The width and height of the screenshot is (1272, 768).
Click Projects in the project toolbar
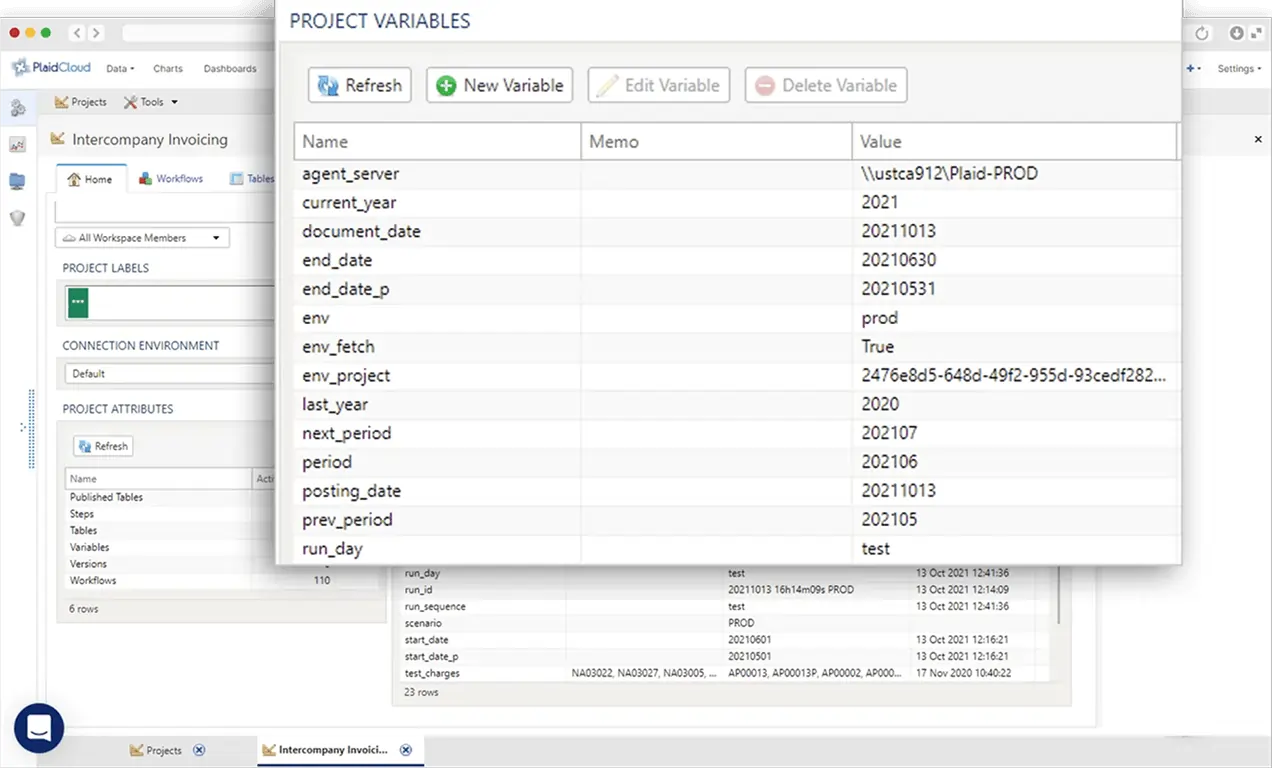(x=80, y=102)
